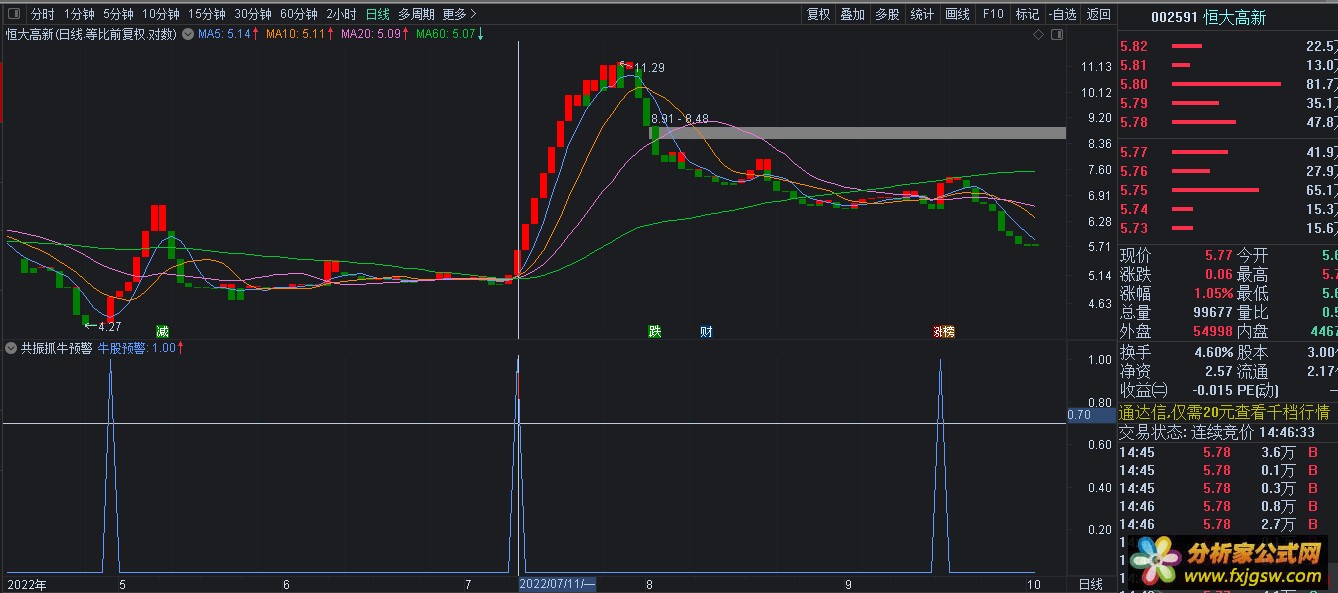Click the 5.78 ask price row
Screen dimensions: 1338x593
(x=1228, y=122)
